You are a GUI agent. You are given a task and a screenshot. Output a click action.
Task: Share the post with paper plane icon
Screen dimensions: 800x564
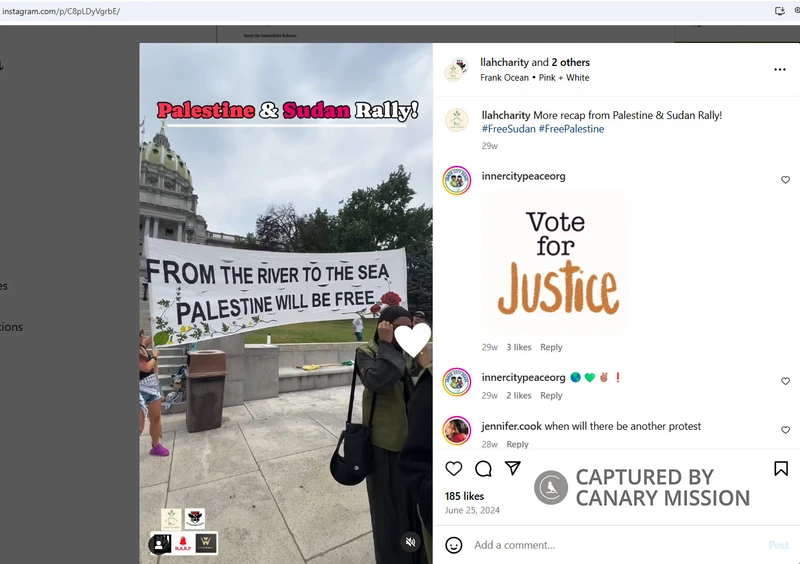pyautogui.click(x=513, y=468)
